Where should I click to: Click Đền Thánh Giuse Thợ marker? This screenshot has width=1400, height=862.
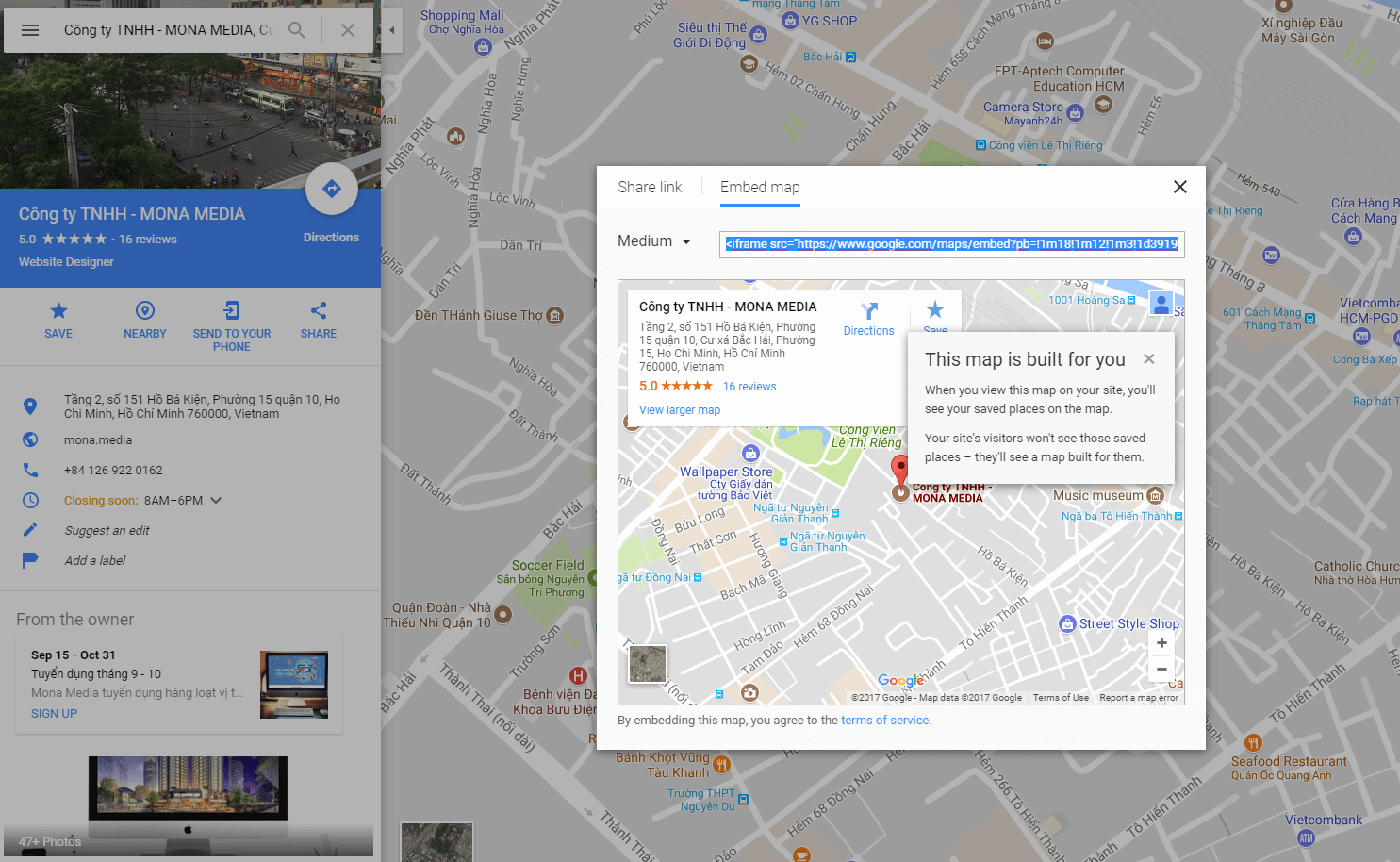[555, 315]
